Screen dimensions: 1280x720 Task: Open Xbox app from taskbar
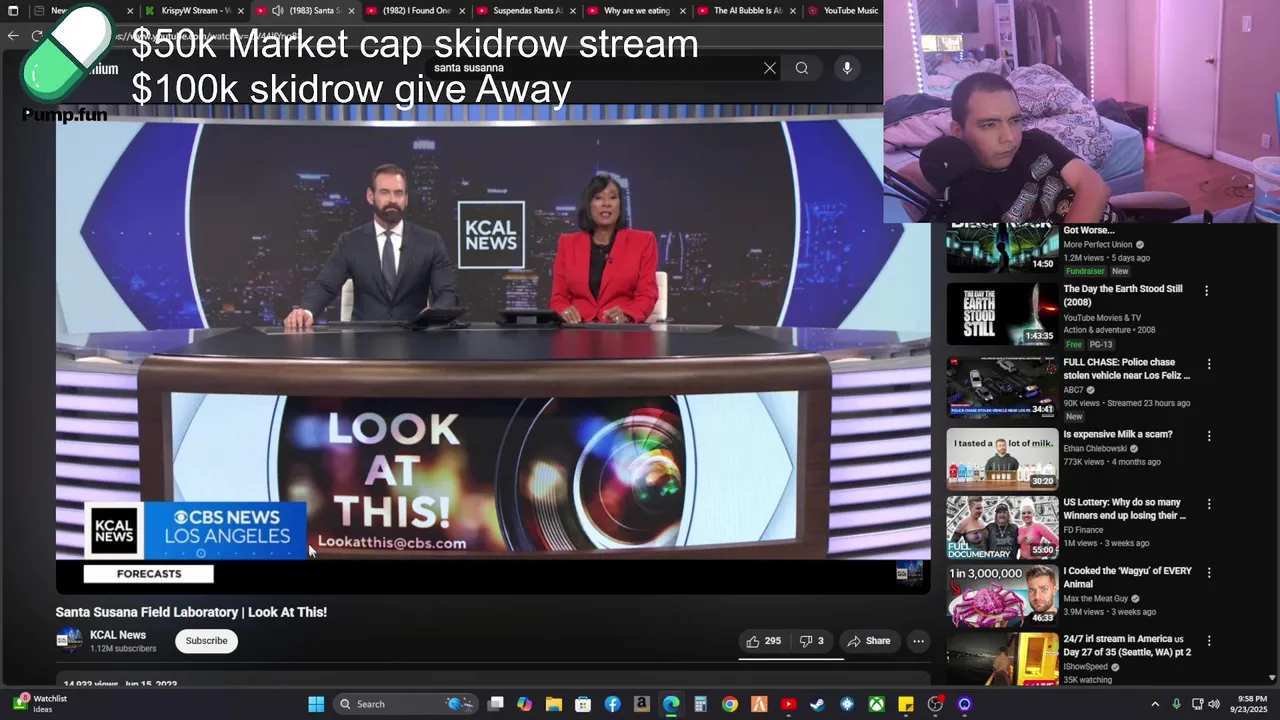pyautogui.click(x=876, y=704)
